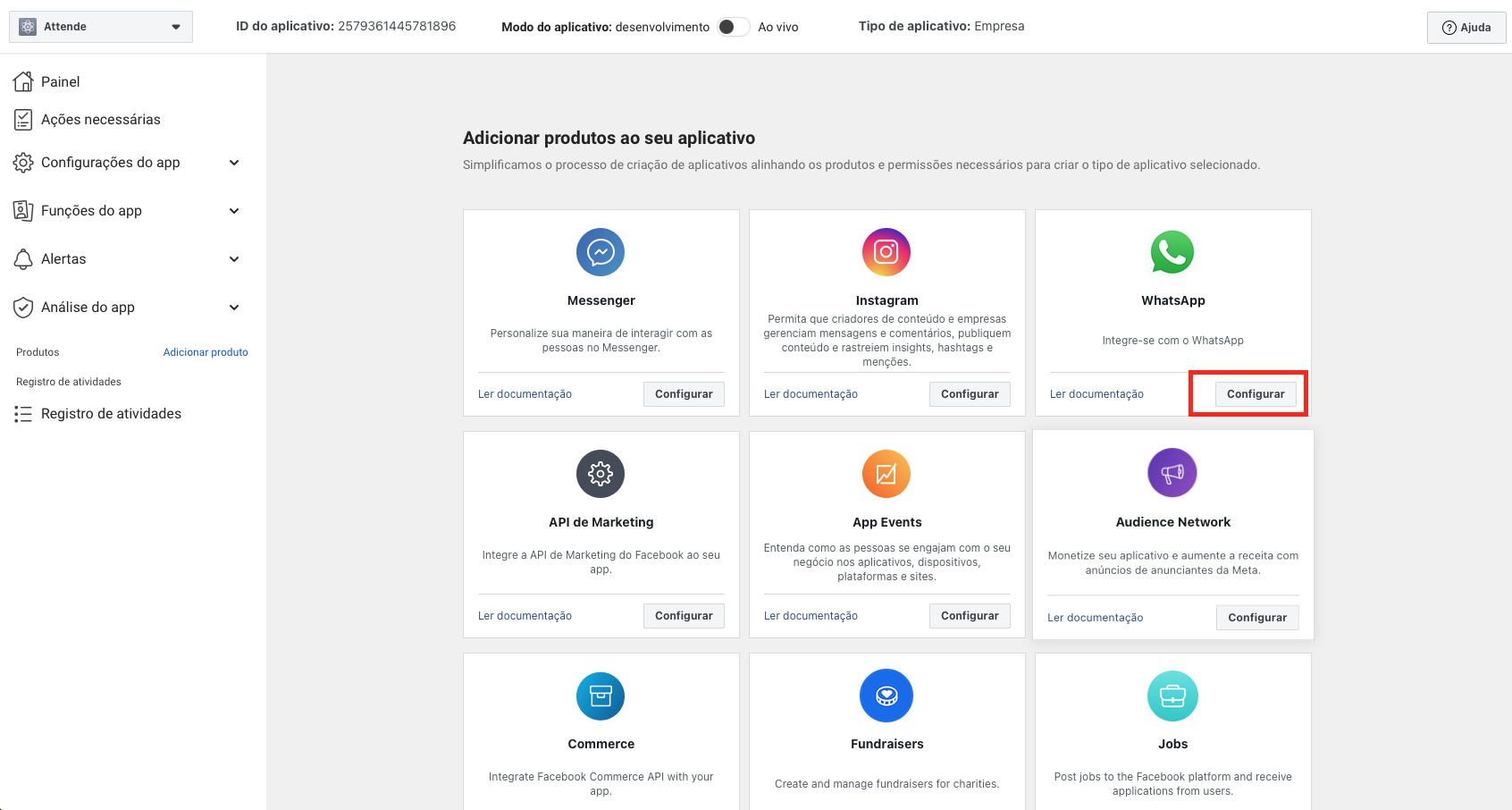1512x810 pixels.
Task: Configure the WhatsApp product
Action: tap(1256, 394)
